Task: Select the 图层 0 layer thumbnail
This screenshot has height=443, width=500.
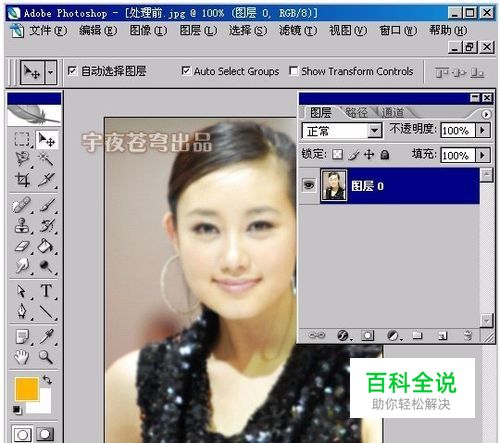Action: (334, 185)
